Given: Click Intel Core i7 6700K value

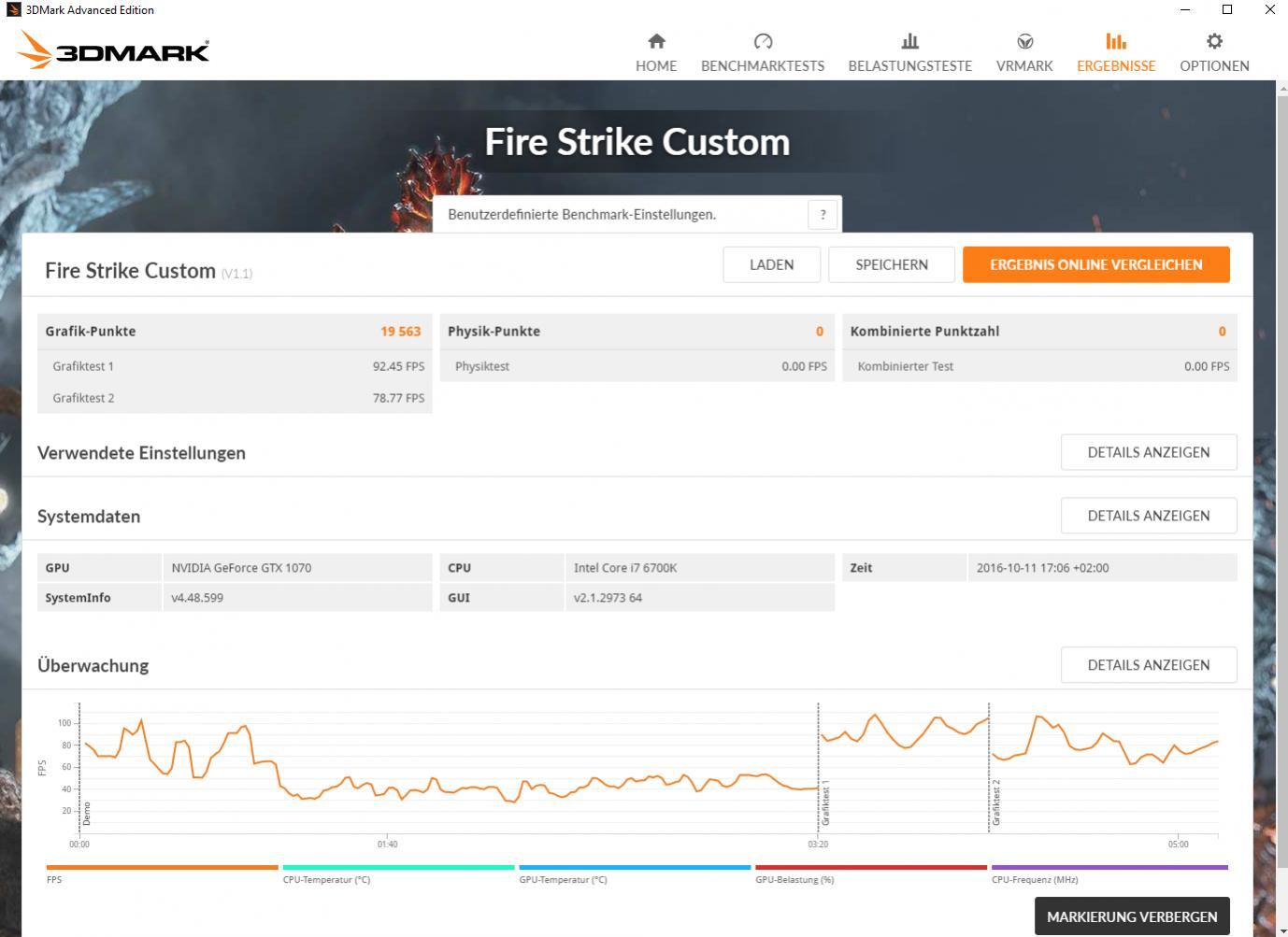Looking at the screenshot, I should click(625, 568).
